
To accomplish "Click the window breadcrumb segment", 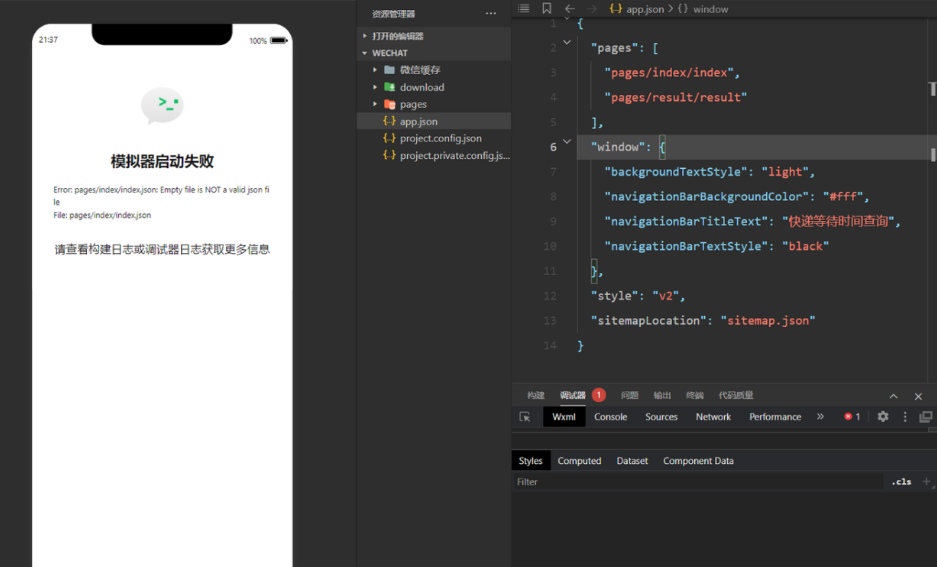I will [711, 9].
